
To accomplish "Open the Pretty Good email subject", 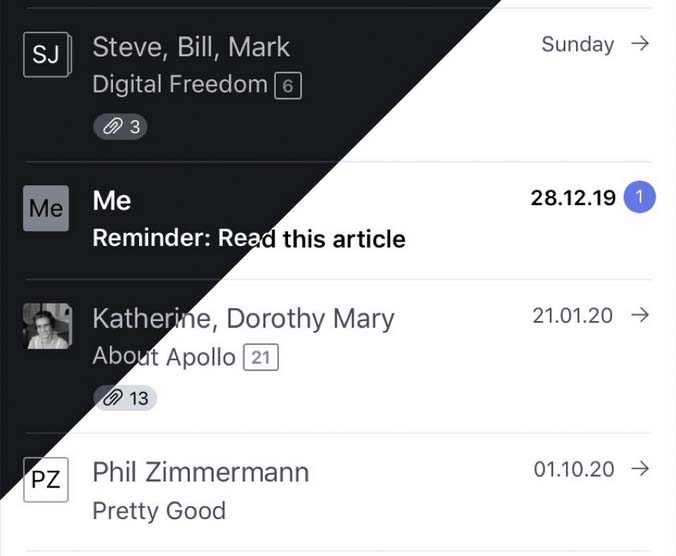I will pos(159,511).
